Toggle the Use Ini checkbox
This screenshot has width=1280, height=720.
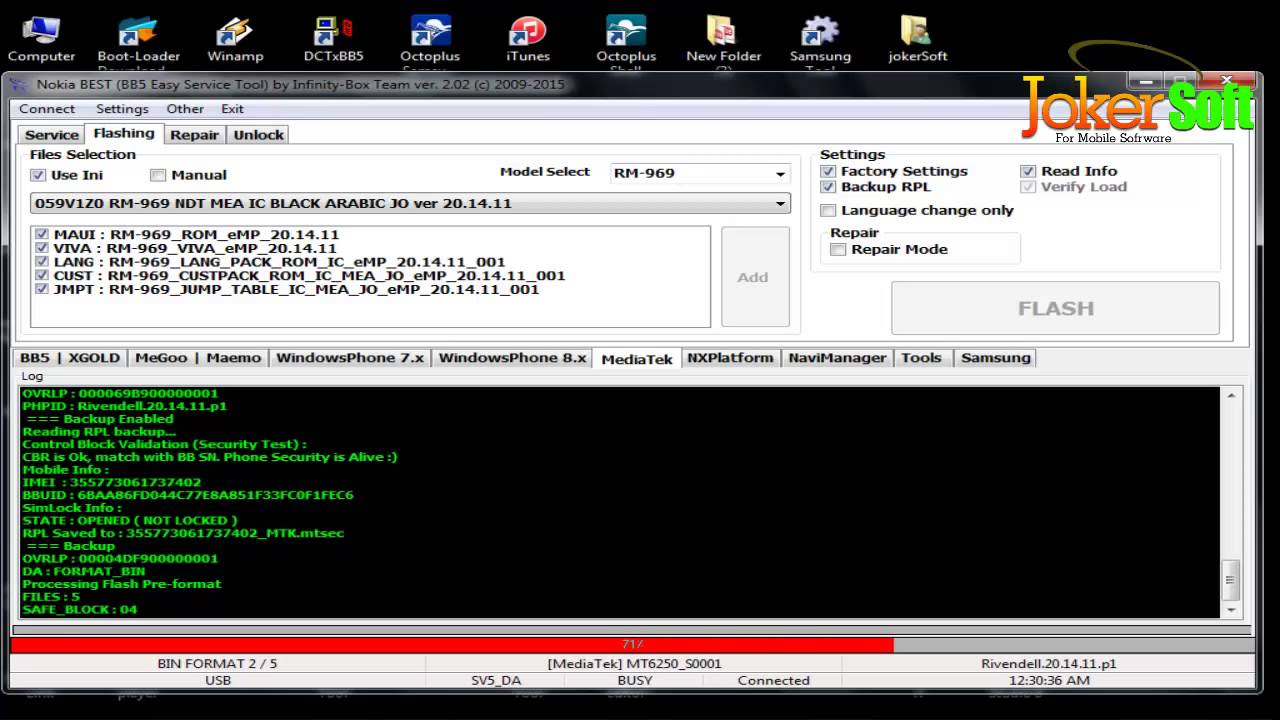click(x=39, y=175)
